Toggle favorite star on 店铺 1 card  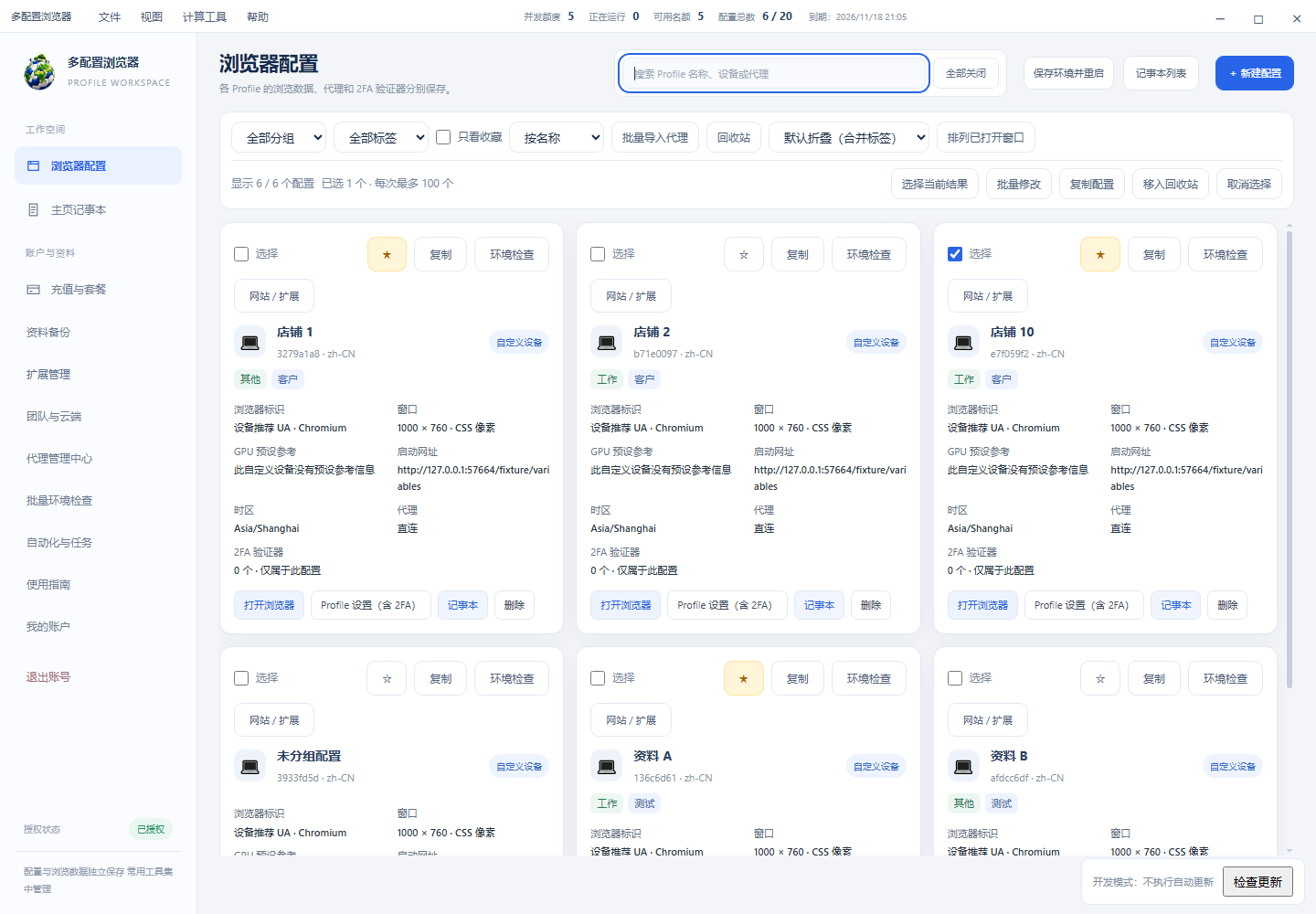coord(387,254)
